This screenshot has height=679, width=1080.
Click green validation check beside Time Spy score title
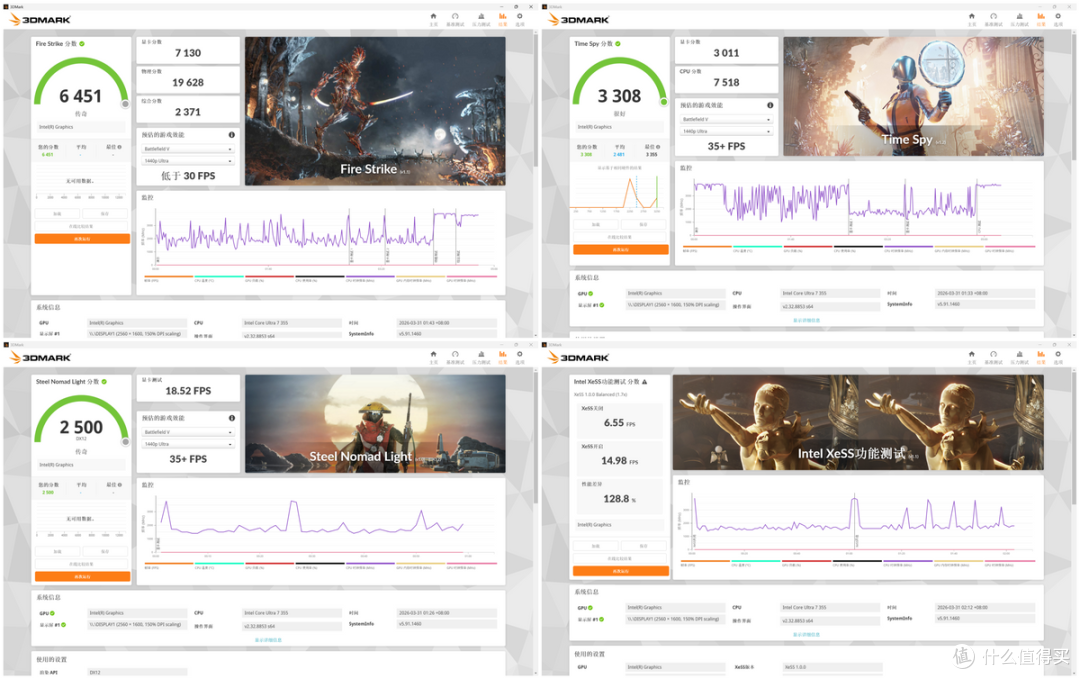click(618, 43)
